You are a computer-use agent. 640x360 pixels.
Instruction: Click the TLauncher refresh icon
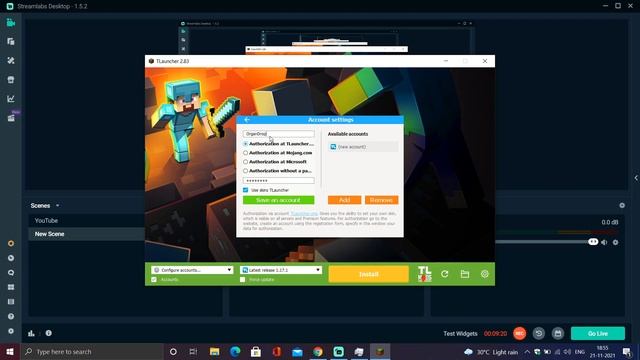click(444, 274)
